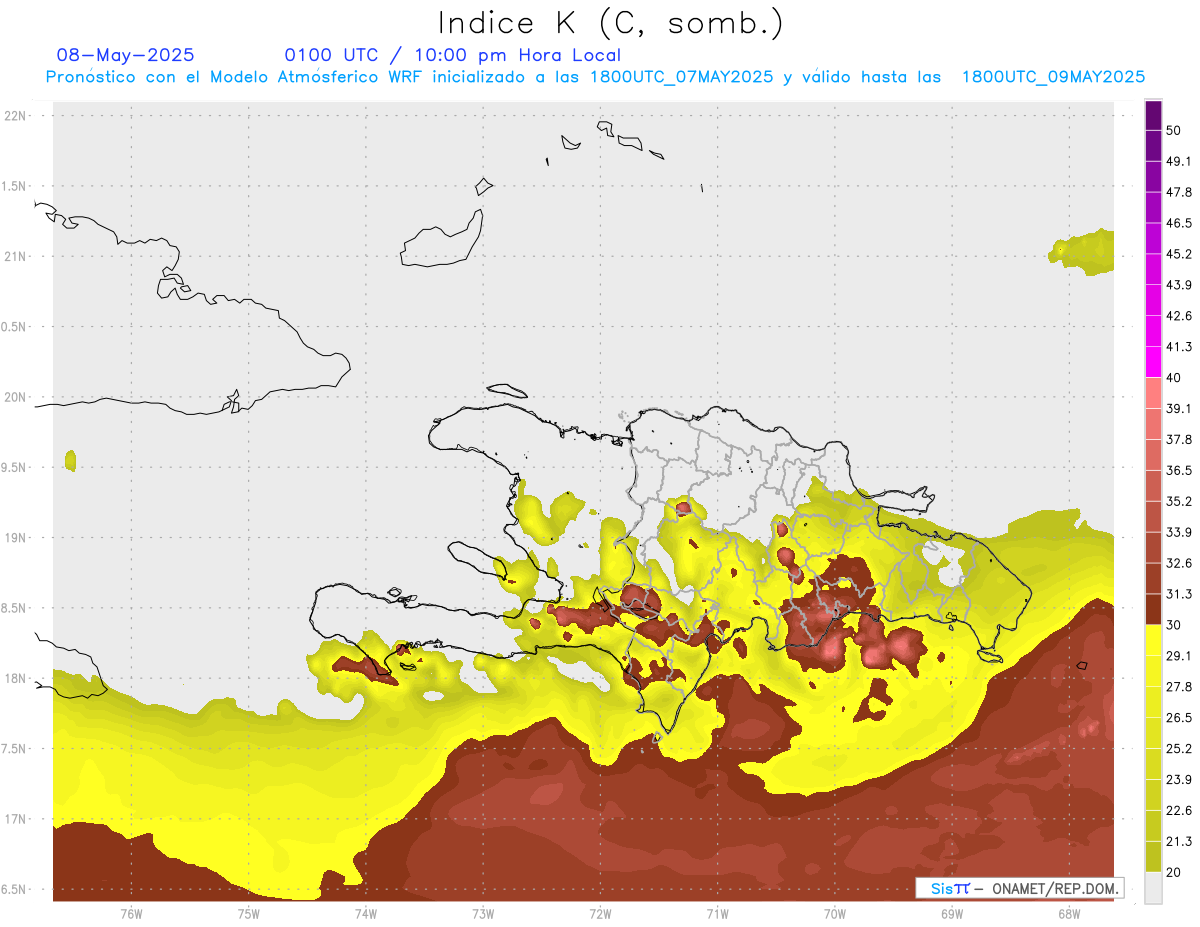Click the colorbar value "37.8"
The width and height of the screenshot is (1200, 927).
click(x=1179, y=440)
